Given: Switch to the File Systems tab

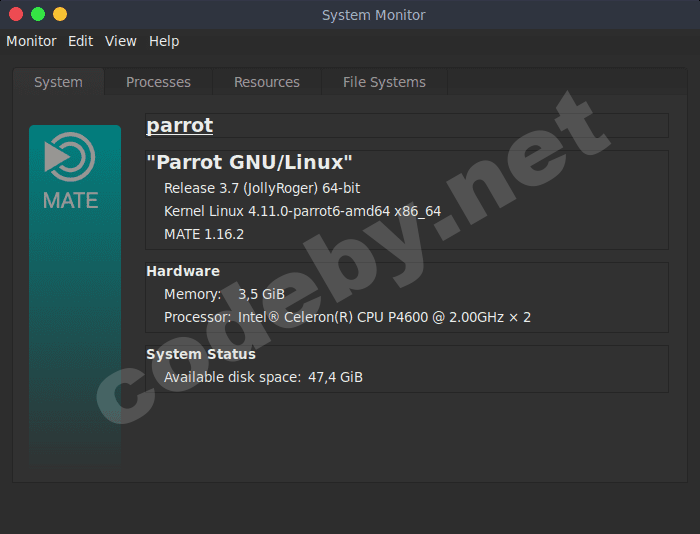Looking at the screenshot, I should click(384, 82).
